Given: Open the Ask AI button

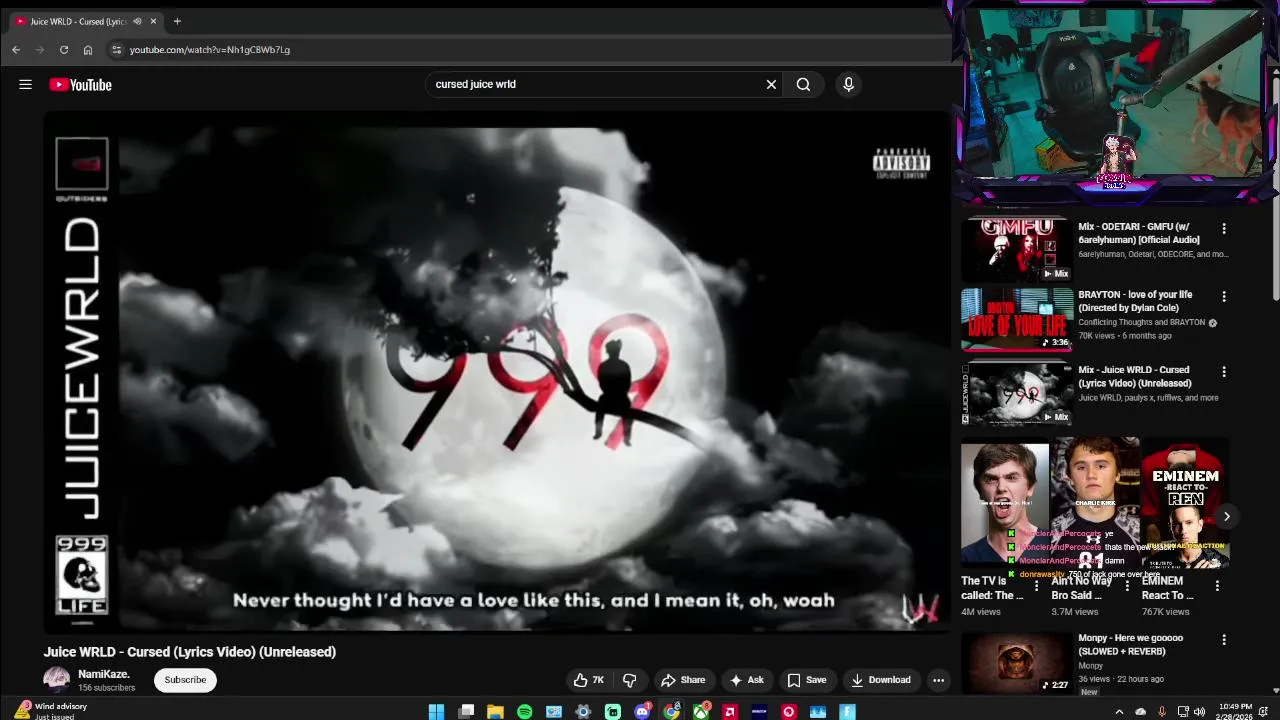Looking at the screenshot, I should click(747, 680).
